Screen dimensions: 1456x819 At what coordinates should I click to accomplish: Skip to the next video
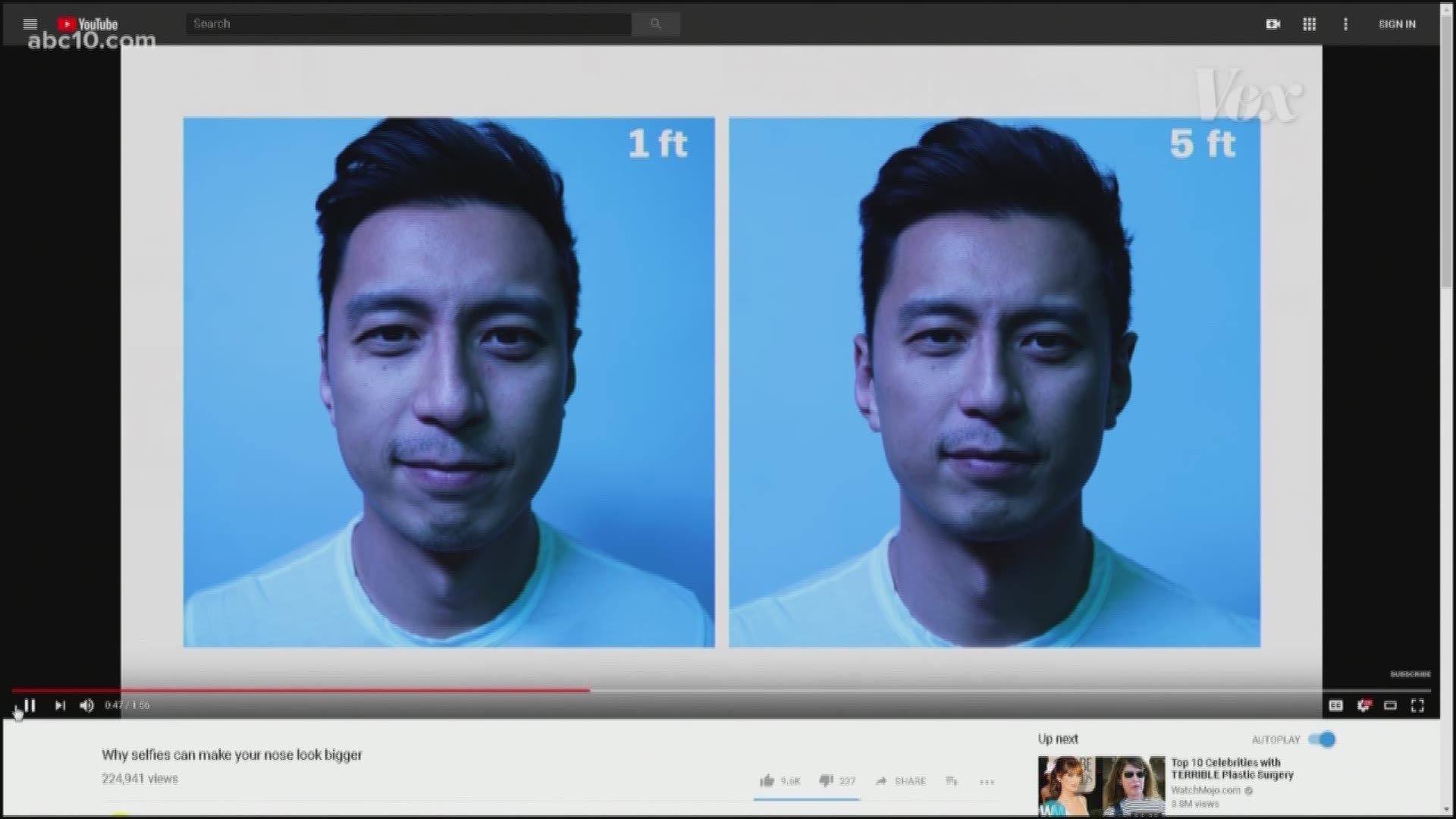tap(60, 705)
